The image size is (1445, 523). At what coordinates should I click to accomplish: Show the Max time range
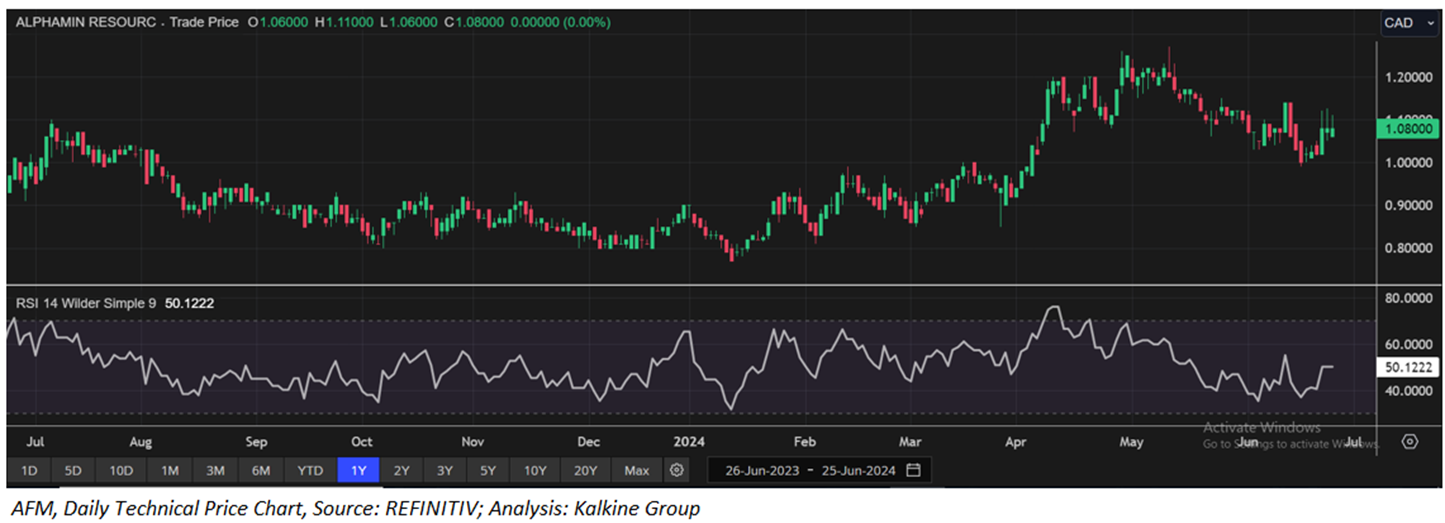(x=636, y=470)
